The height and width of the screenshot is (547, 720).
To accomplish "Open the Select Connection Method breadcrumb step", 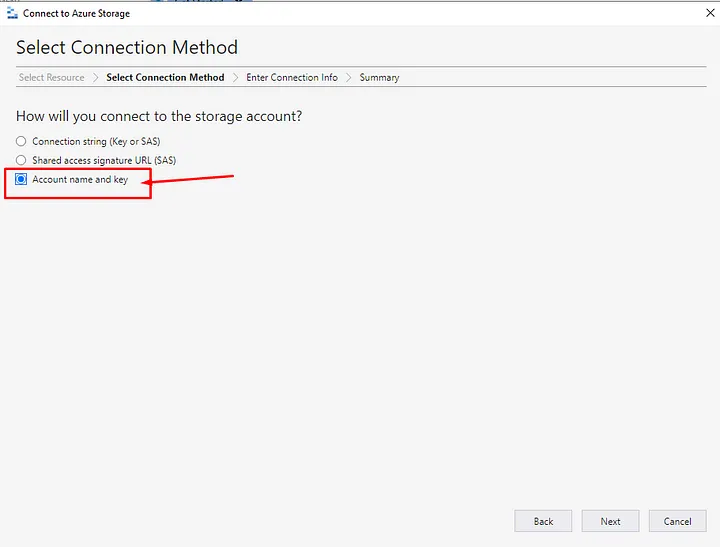I will [165, 78].
